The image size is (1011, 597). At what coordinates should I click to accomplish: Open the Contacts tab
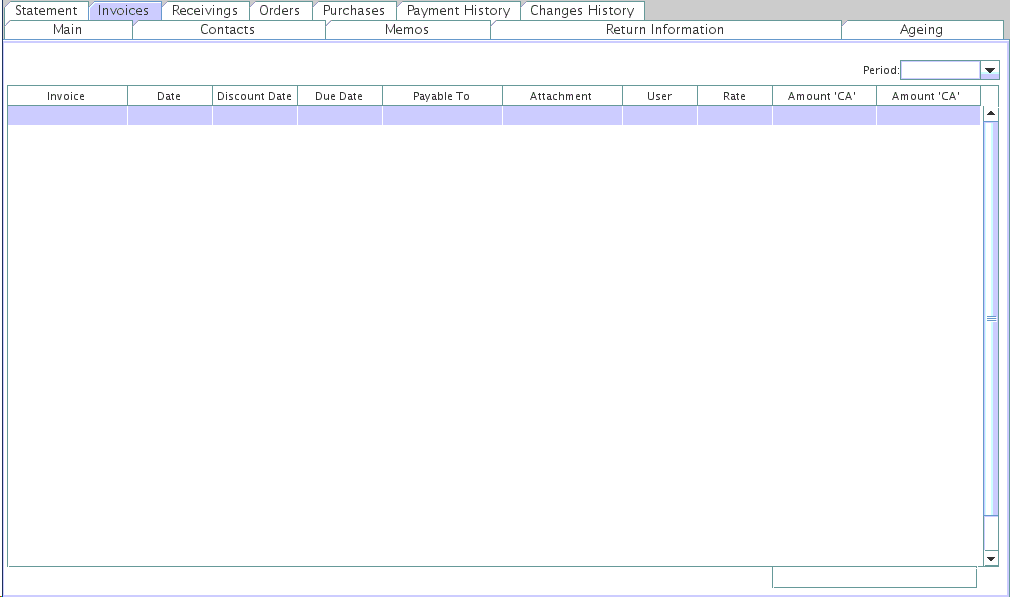coord(227,30)
